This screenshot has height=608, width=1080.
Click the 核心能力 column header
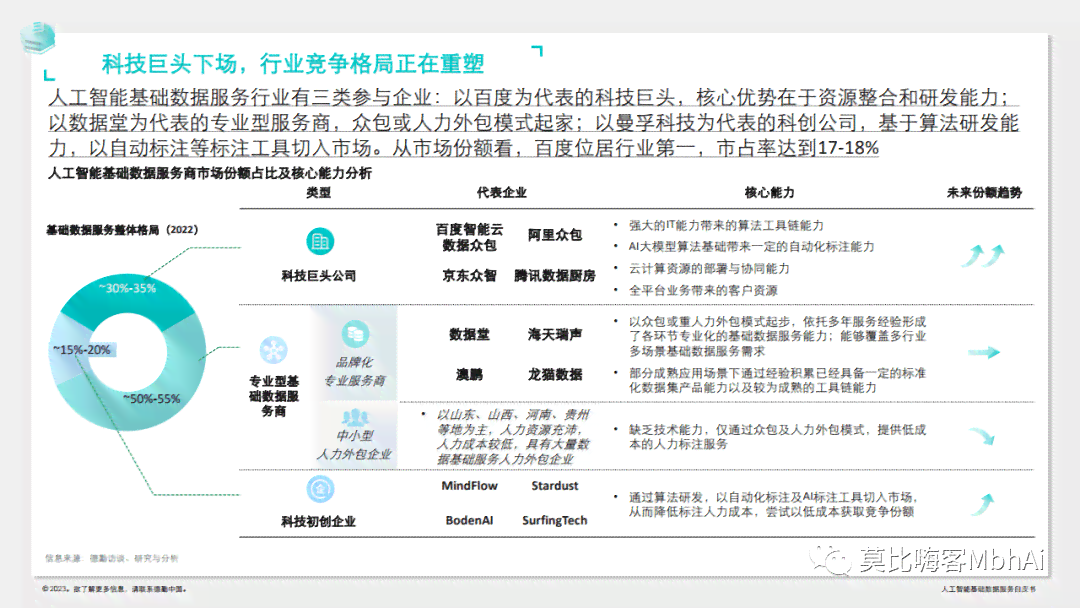click(x=769, y=193)
